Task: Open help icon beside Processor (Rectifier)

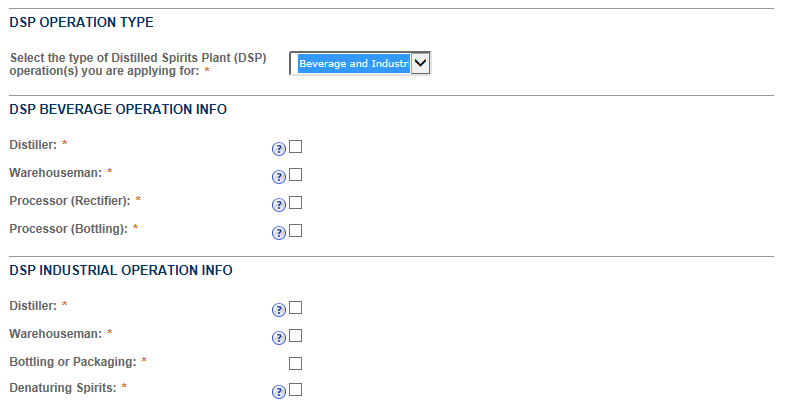Action: pos(279,205)
